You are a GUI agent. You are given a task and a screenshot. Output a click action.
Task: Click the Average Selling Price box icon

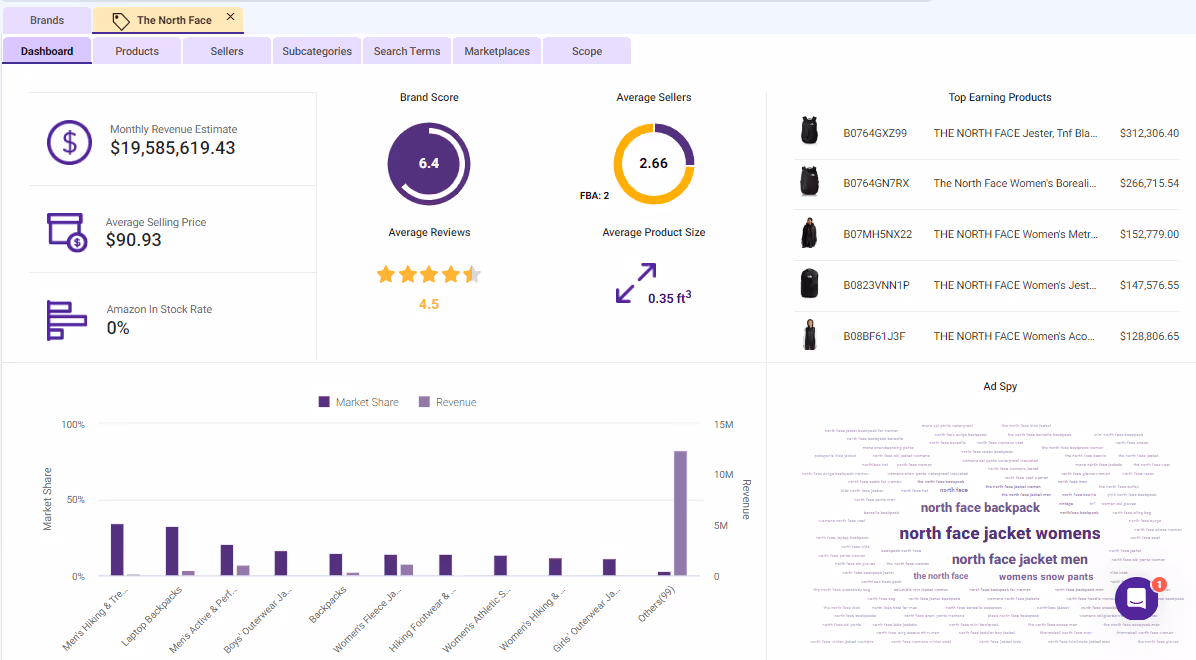pyautogui.click(x=67, y=232)
